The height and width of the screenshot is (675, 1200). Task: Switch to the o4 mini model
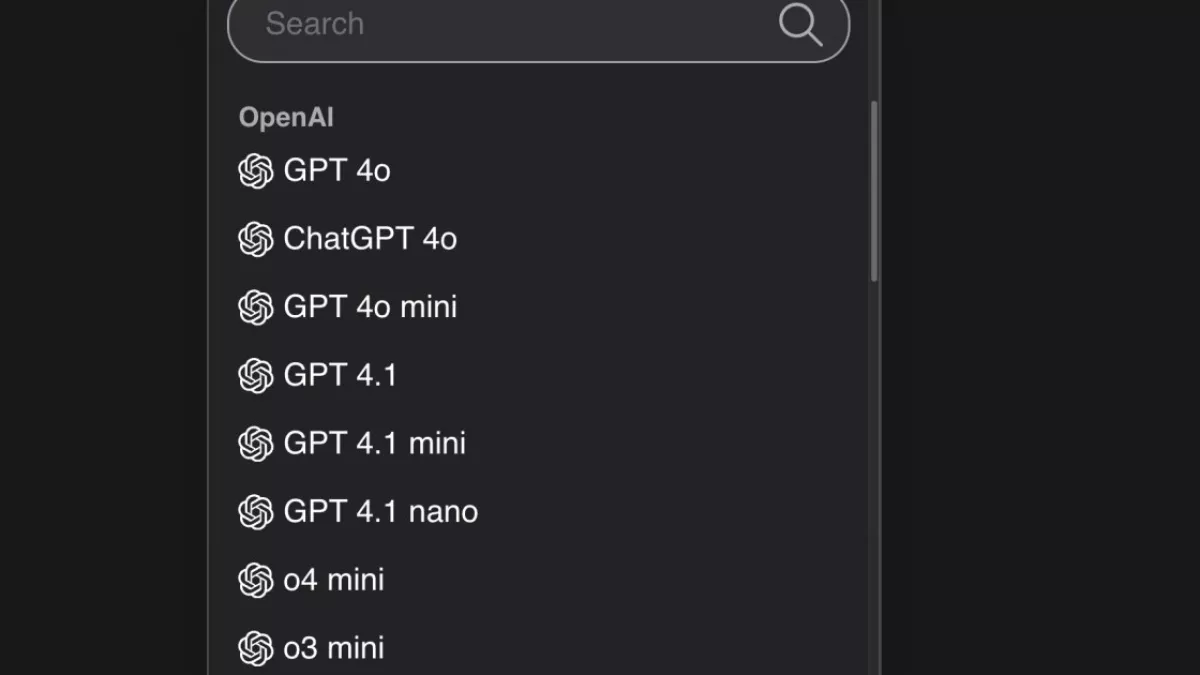[334, 580]
